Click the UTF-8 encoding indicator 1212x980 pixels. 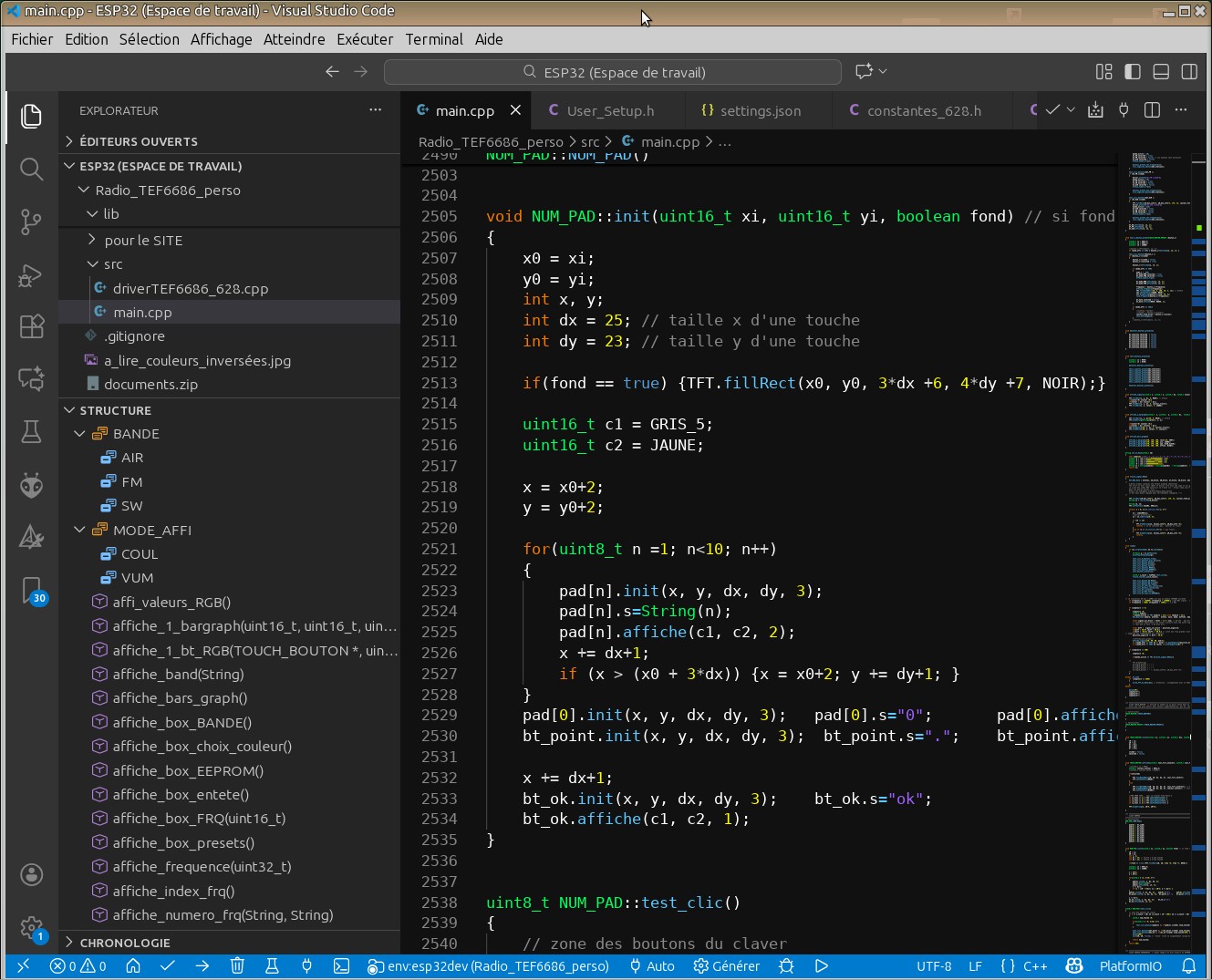coord(933,966)
